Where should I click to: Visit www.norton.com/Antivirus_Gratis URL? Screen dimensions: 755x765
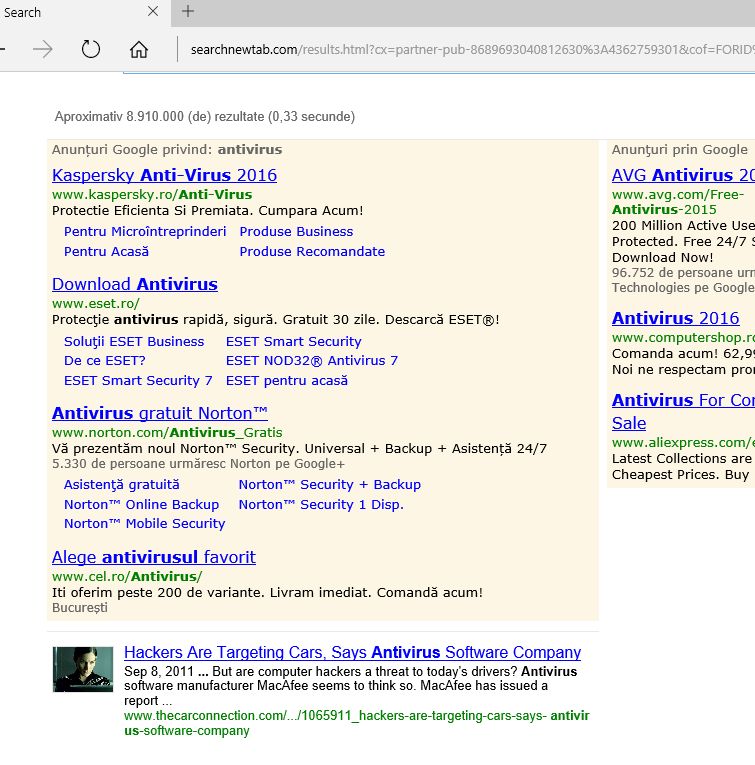[x=167, y=432]
